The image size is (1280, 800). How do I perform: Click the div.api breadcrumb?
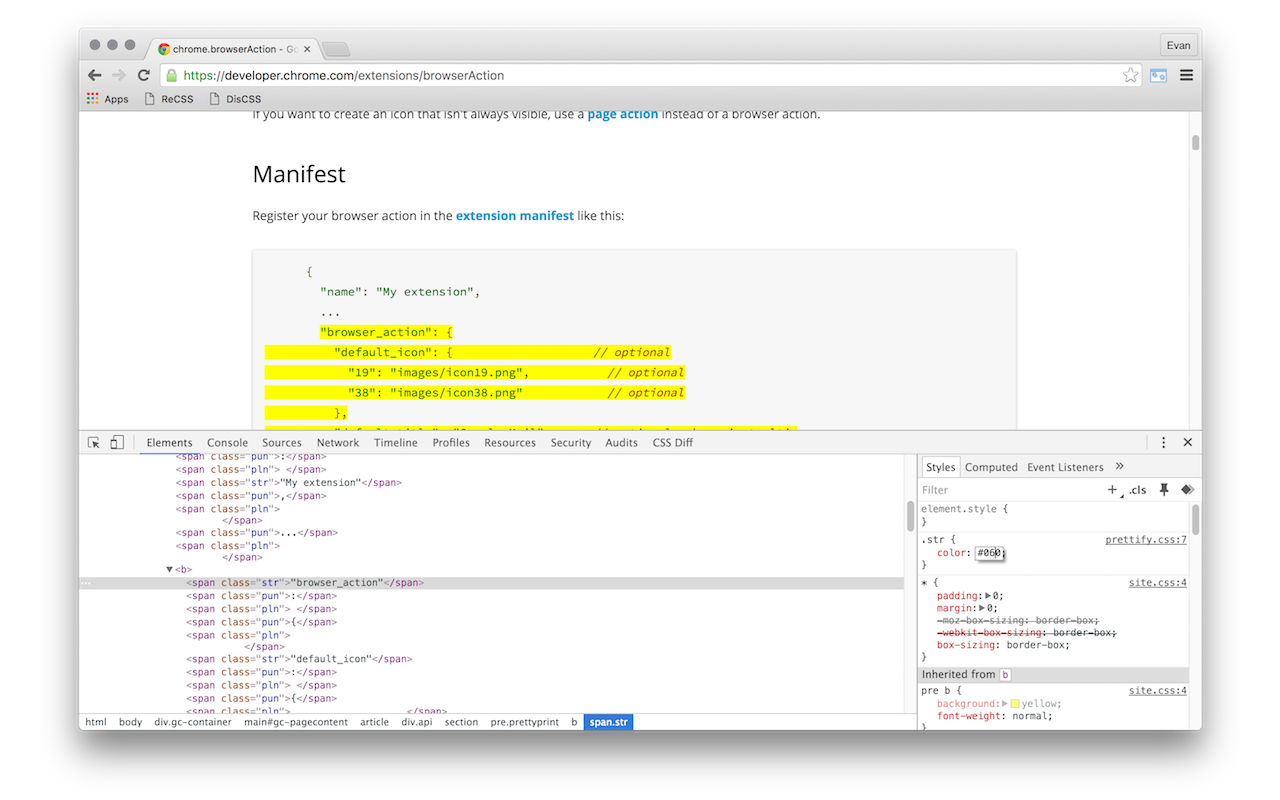coord(419,722)
